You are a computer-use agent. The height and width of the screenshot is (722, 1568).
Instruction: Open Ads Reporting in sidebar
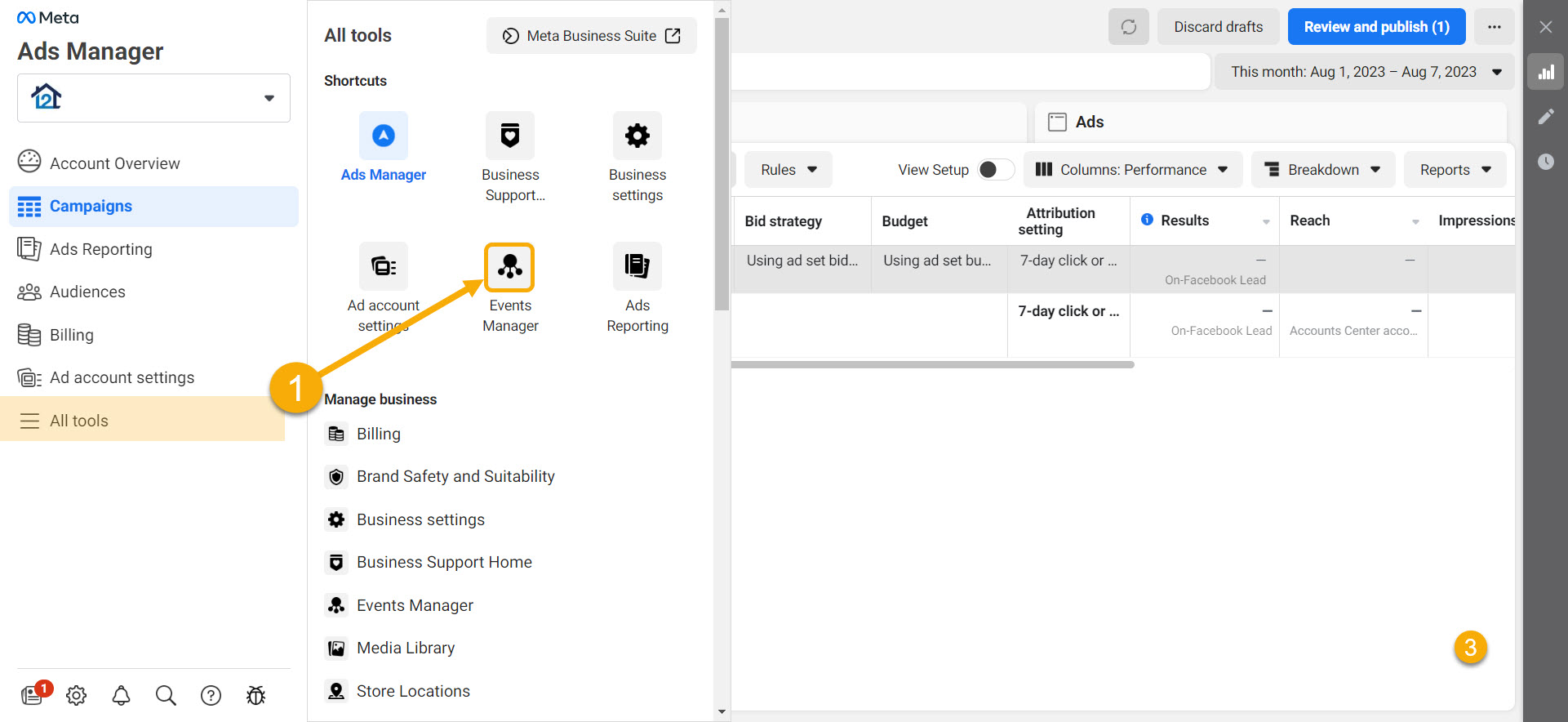[x=153, y=249]
